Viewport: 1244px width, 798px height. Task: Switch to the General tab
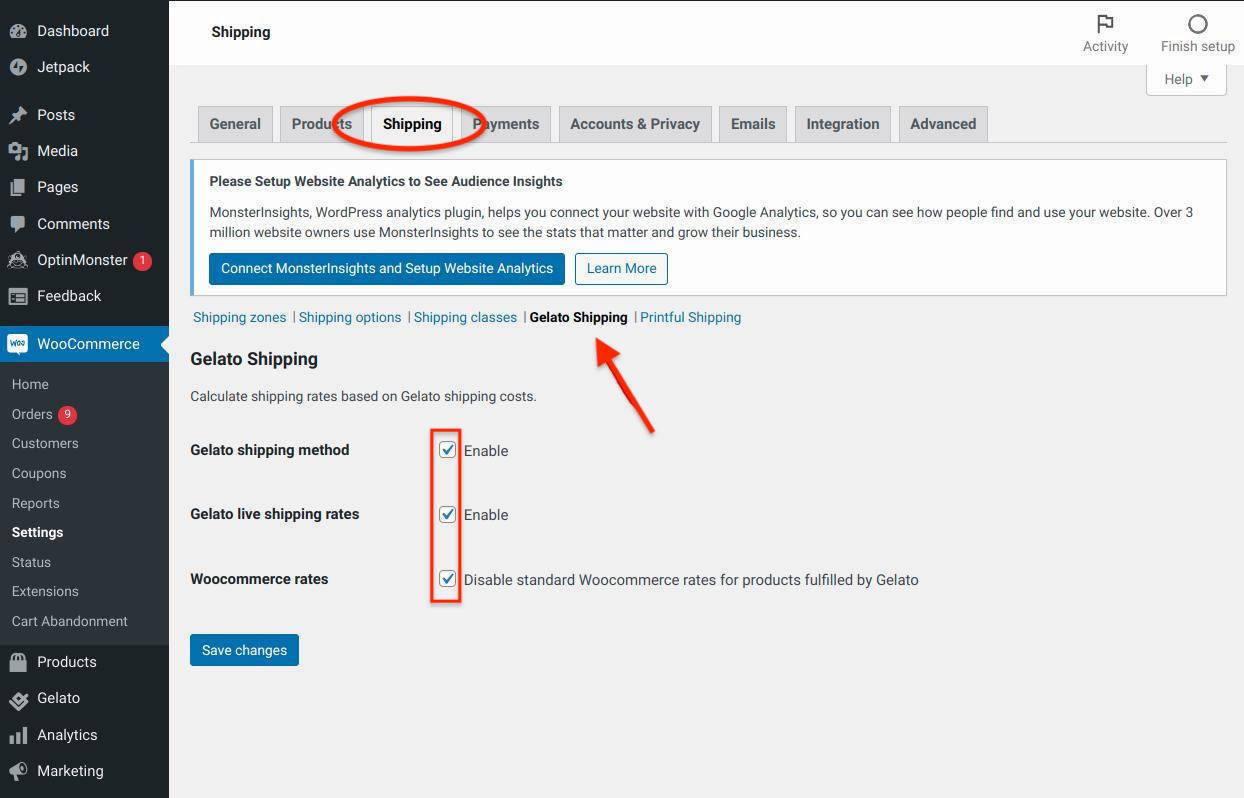pos(235,124)
